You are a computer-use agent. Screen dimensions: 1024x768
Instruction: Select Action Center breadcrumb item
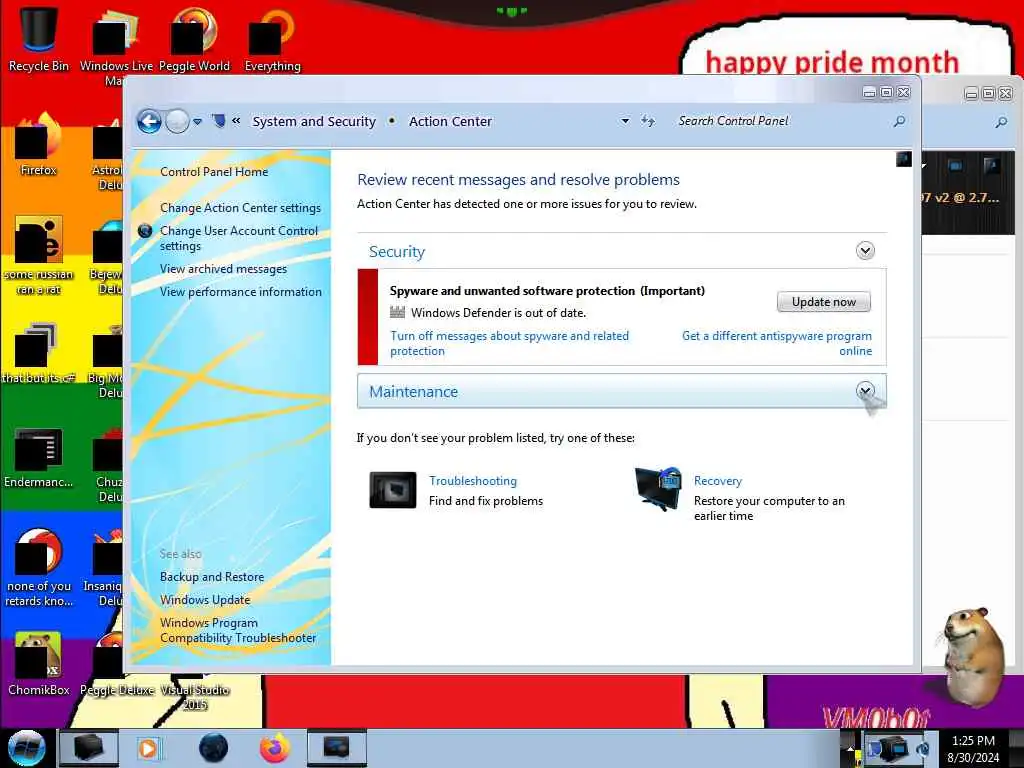[450, 121]
